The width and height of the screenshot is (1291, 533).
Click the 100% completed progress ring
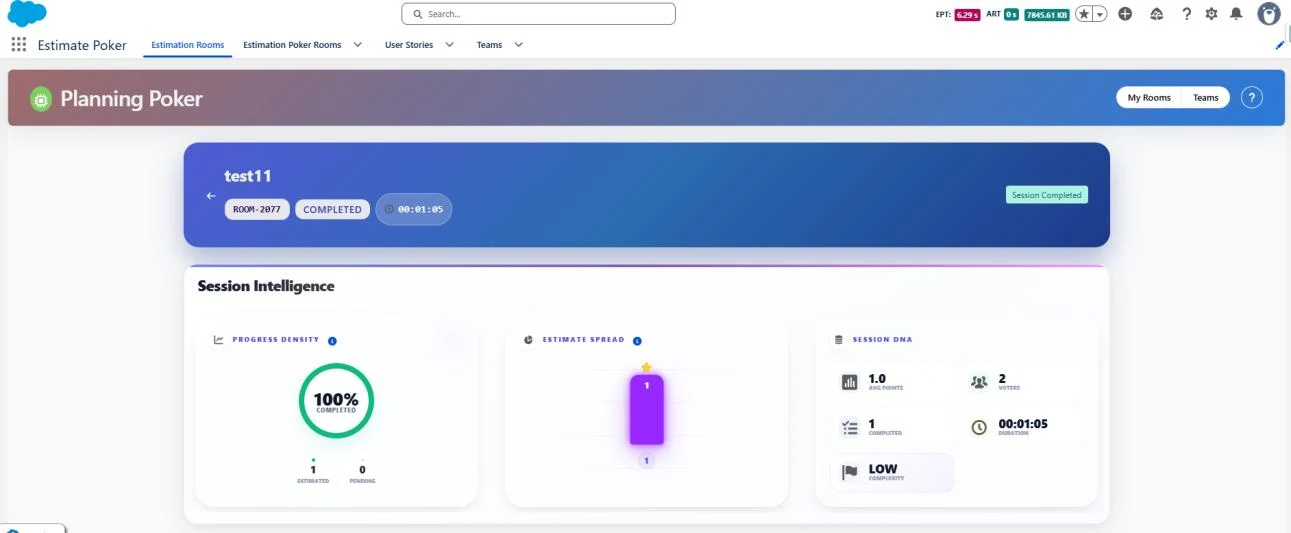[336, 401]
